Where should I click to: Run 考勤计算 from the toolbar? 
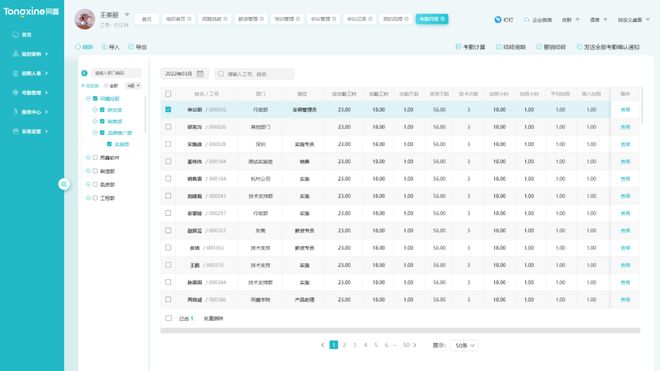(x=470, y=47)
